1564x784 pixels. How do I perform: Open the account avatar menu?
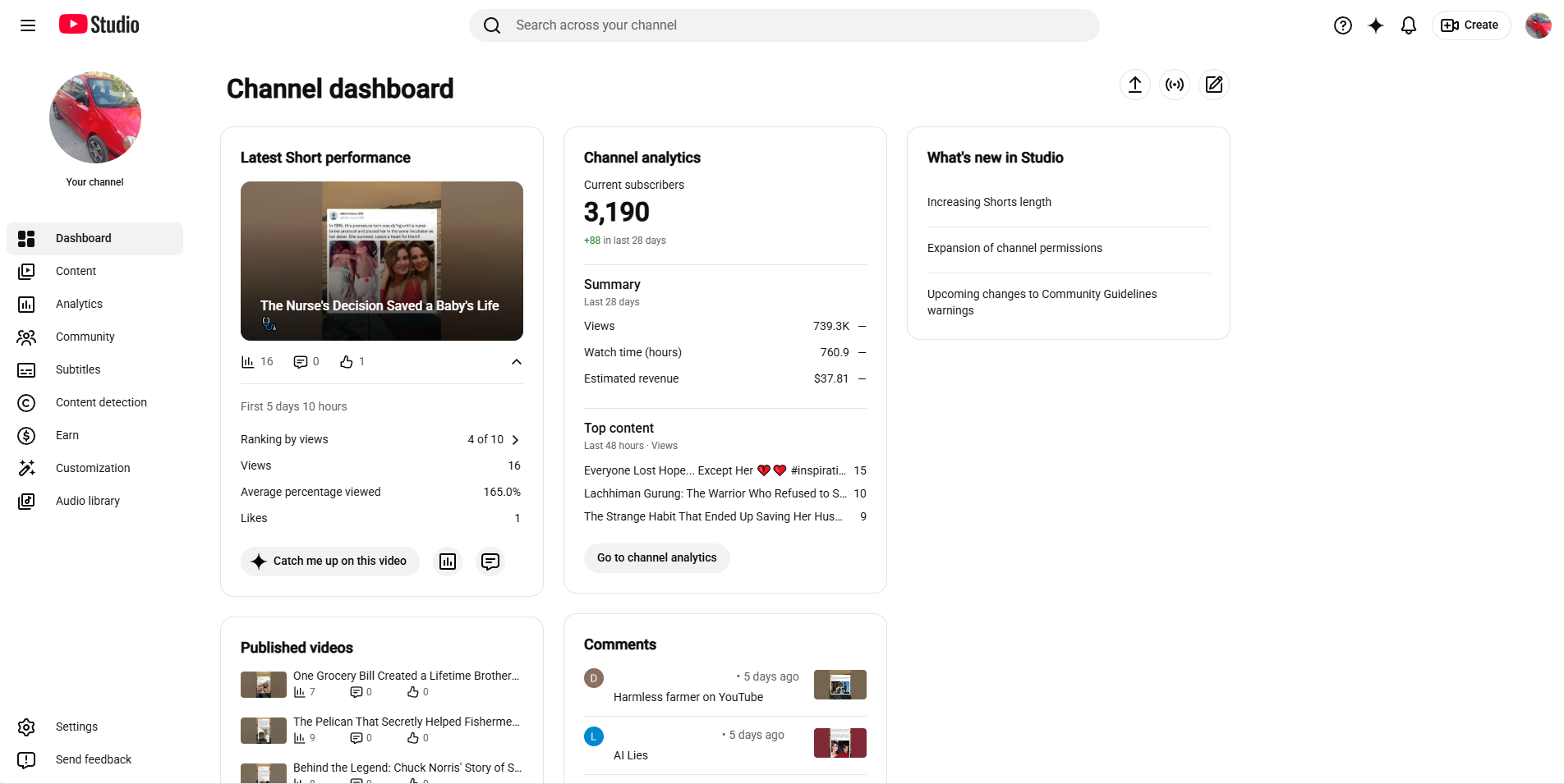(x=1539, y=25)
